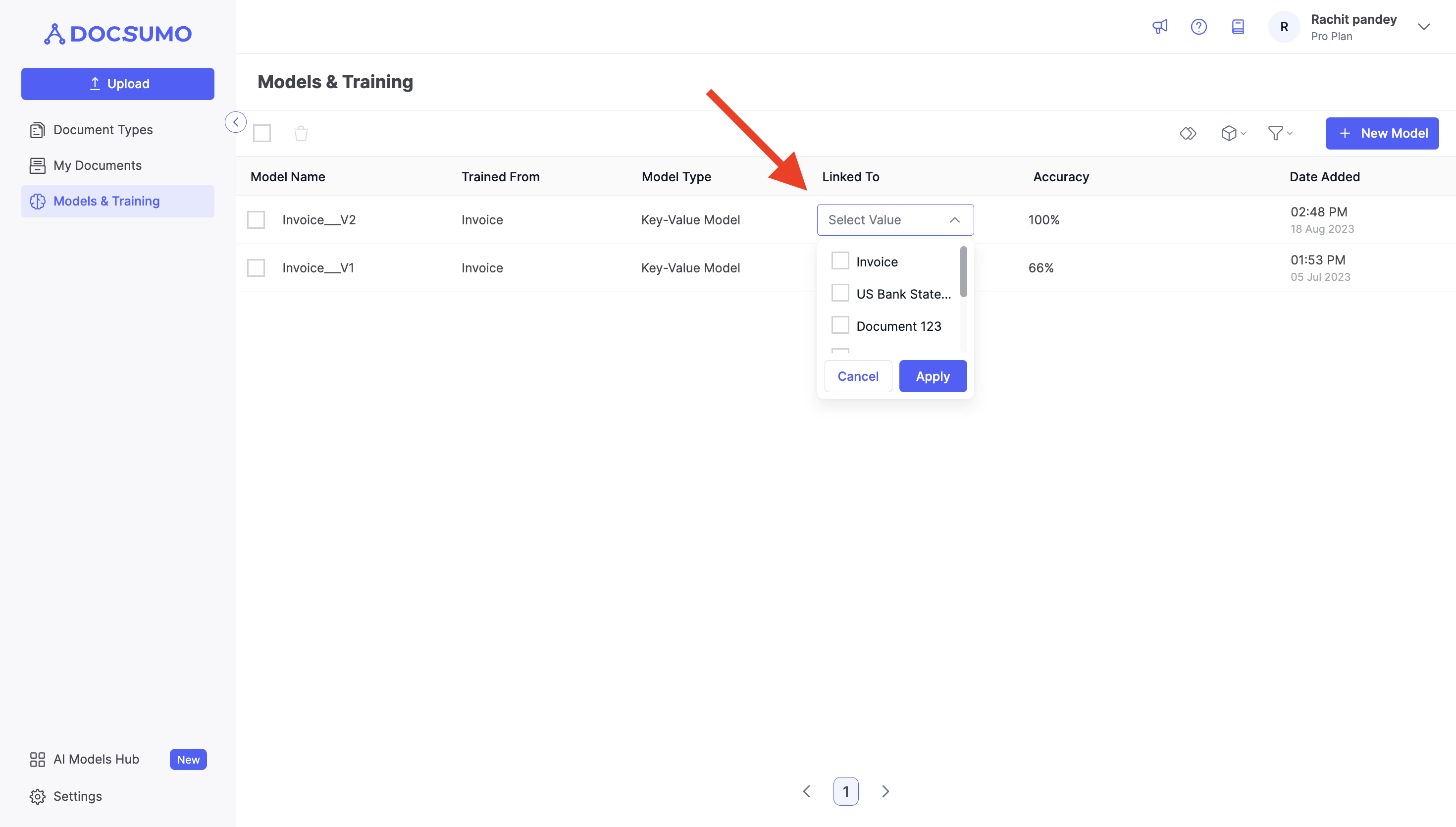This screenshot has height=827, width=1456.
Task: Click the New Model button
Action: pos(1382,134)
